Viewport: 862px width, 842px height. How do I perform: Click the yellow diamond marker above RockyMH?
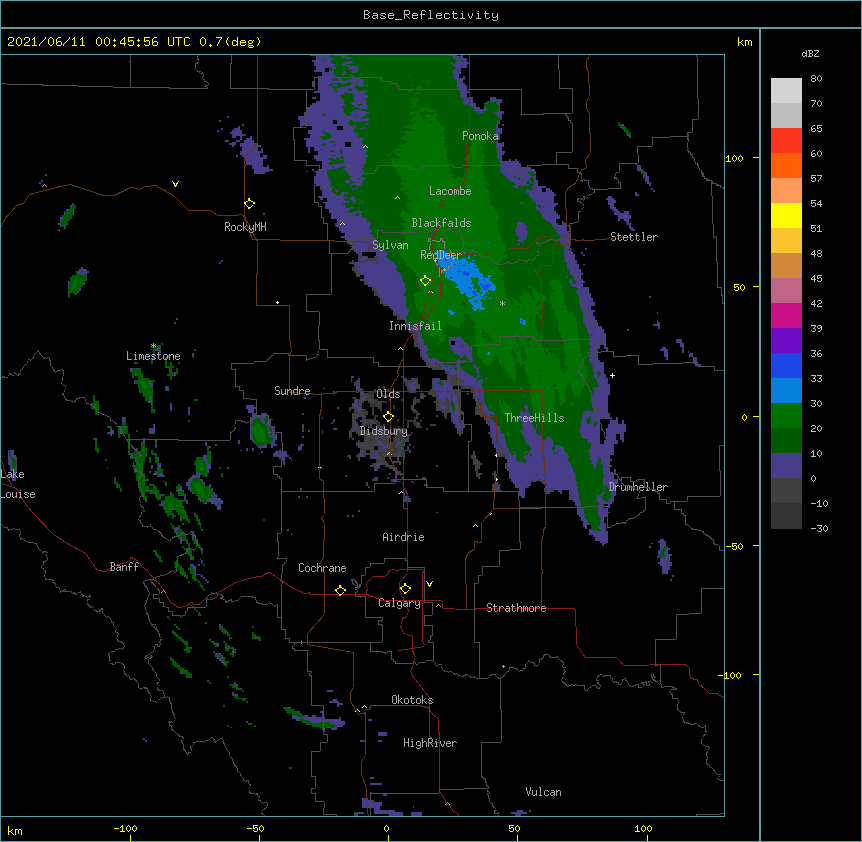tap(249, 204)
